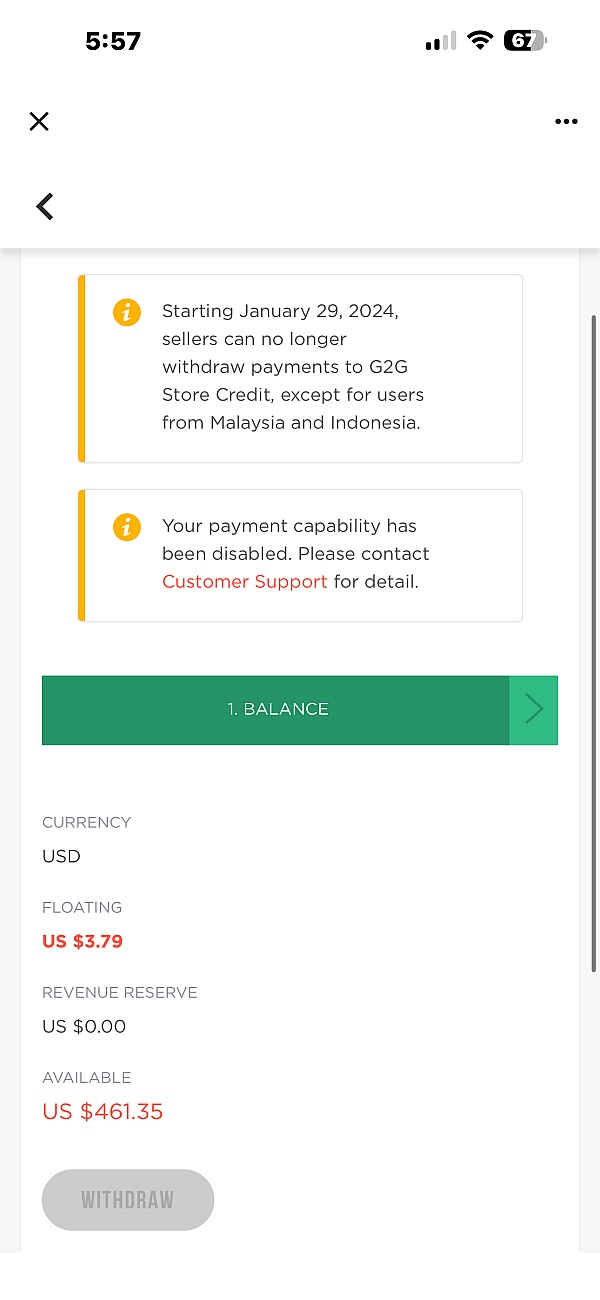Tap the US $461.35 available amount

coord(102,1112)
